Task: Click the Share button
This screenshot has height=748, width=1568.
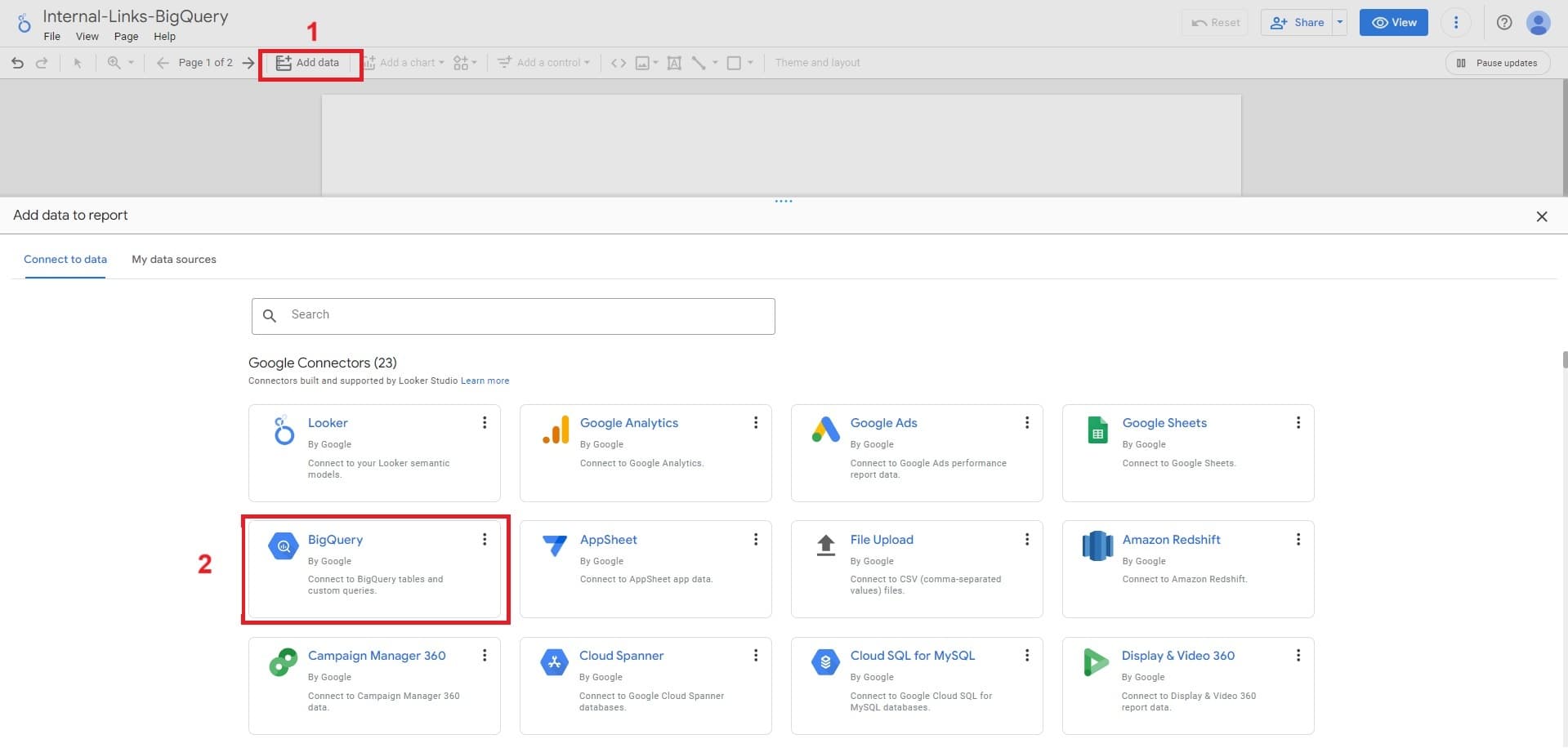Action: click(1298, 23)
